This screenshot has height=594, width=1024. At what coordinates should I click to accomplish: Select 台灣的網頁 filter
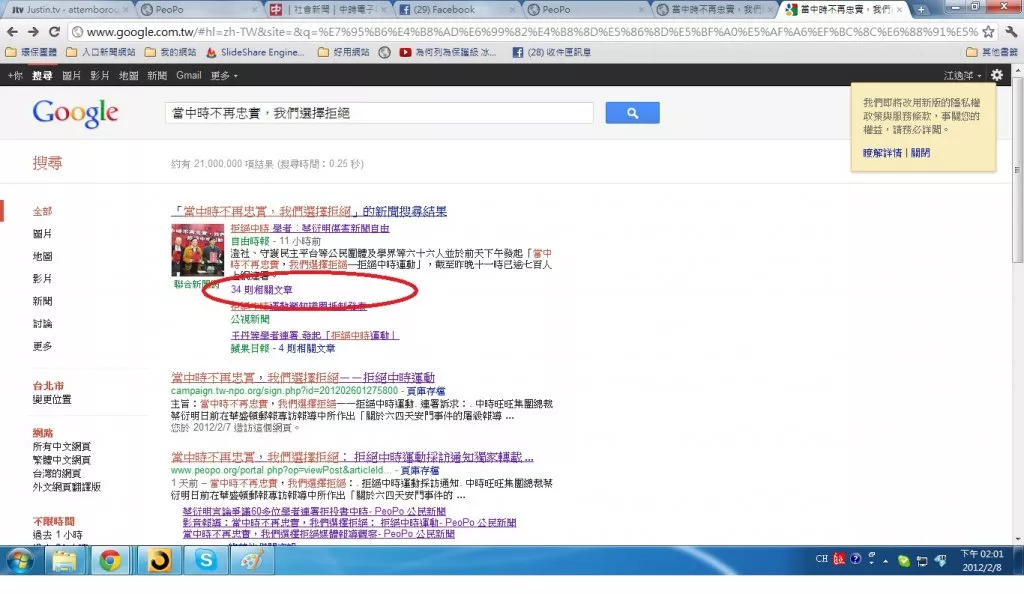pyautogui.click(x=57, y=473)
